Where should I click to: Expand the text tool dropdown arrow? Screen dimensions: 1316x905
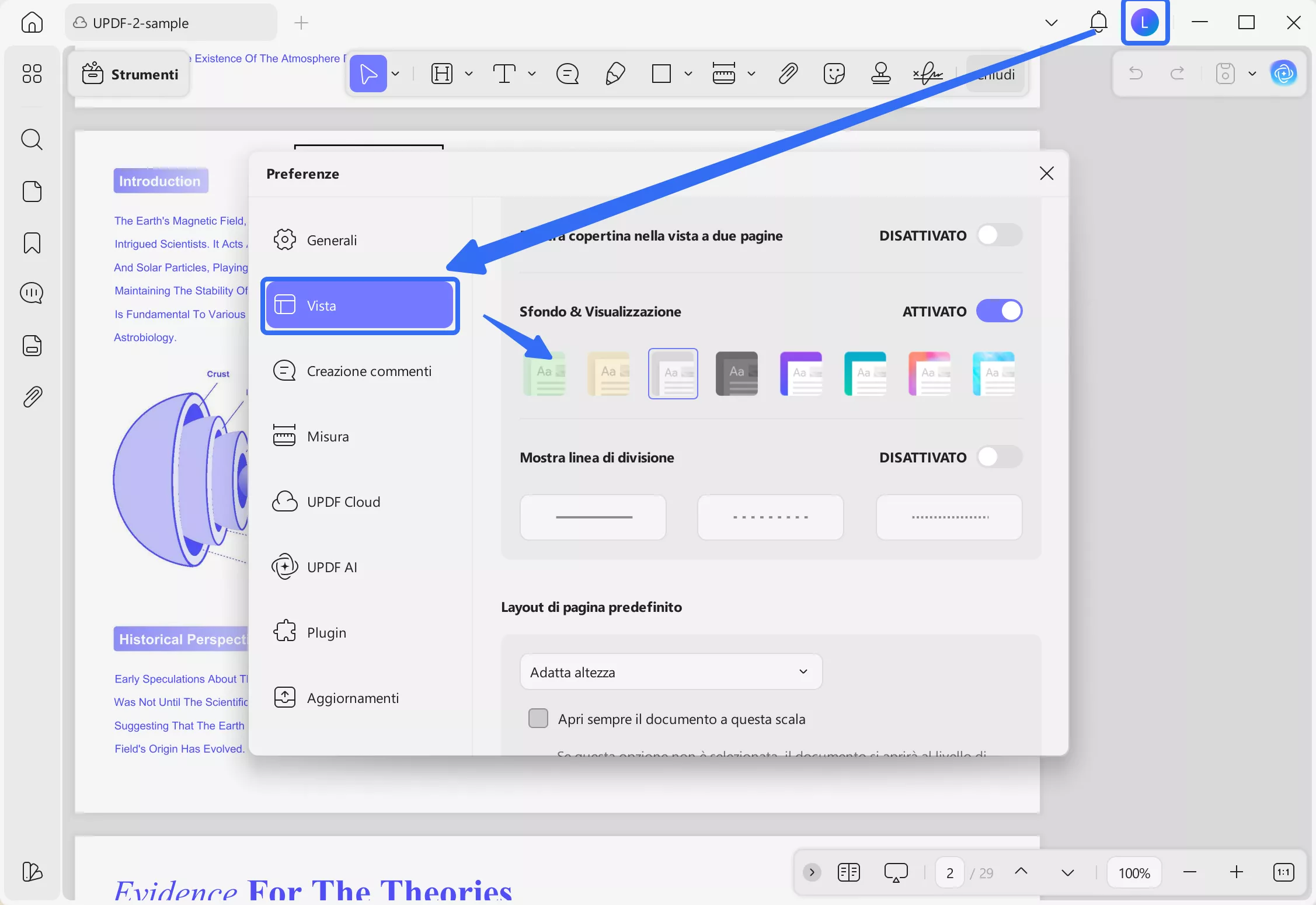tap(532, 74)
